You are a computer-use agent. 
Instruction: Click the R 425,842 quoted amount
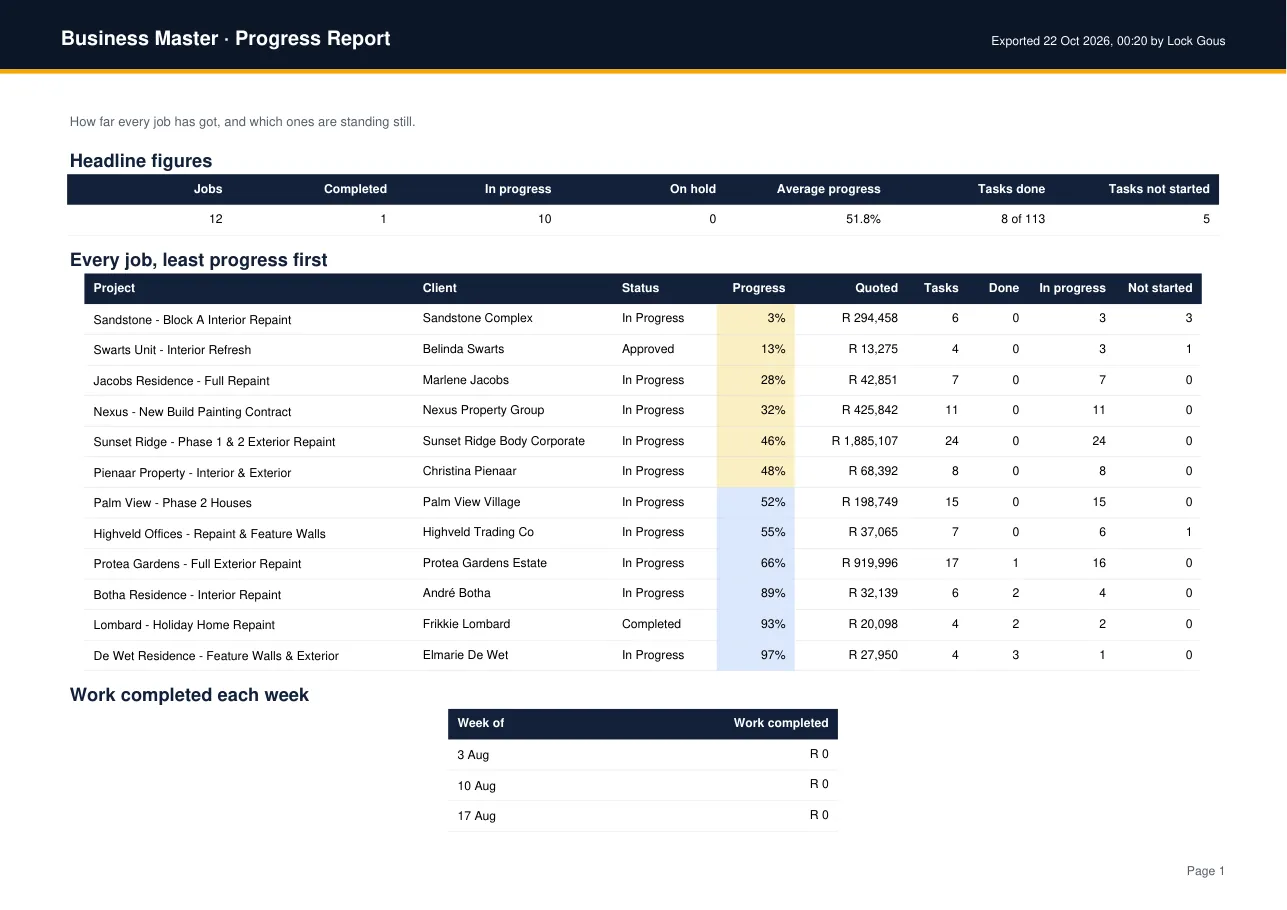pyautogui.click(x=870, y=410)
